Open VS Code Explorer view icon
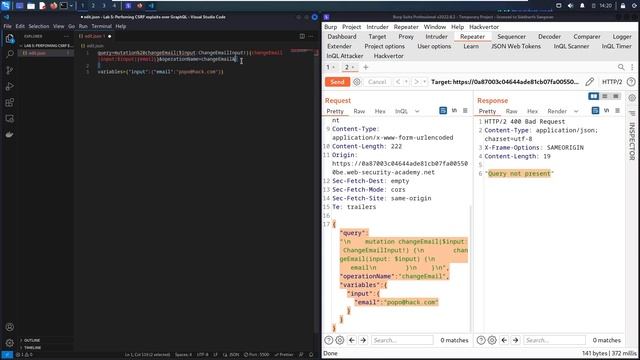Image resolution: width=640 pixels, height=360 pixels. 10,39
